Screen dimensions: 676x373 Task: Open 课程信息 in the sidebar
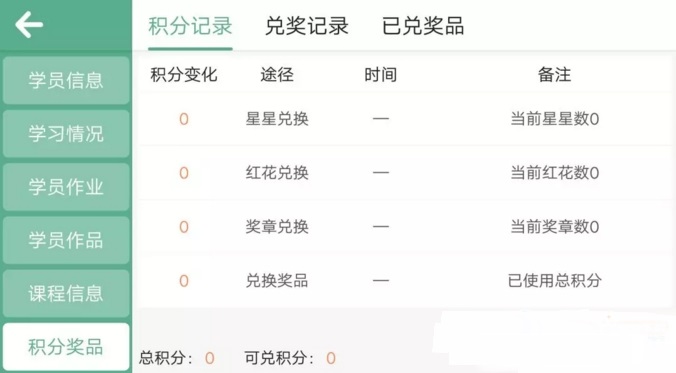pyautogui.click(x=66, y=294)
